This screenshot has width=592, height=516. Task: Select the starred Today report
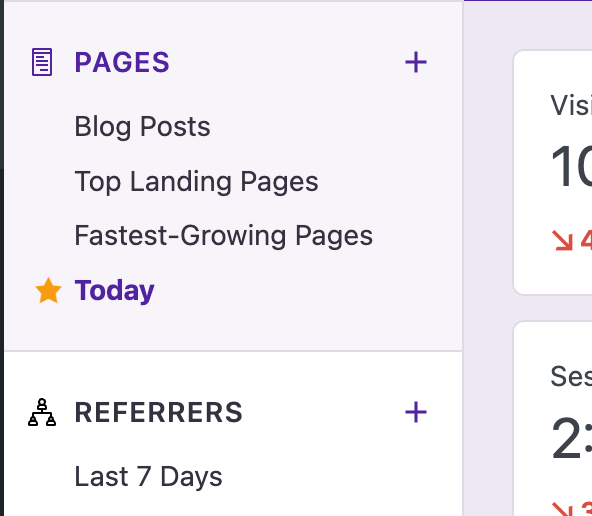tap(114, 291)
